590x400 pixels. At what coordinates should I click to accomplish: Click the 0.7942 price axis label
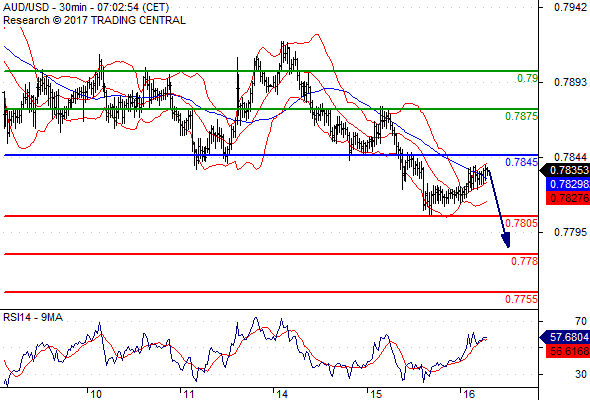(570, 8)
